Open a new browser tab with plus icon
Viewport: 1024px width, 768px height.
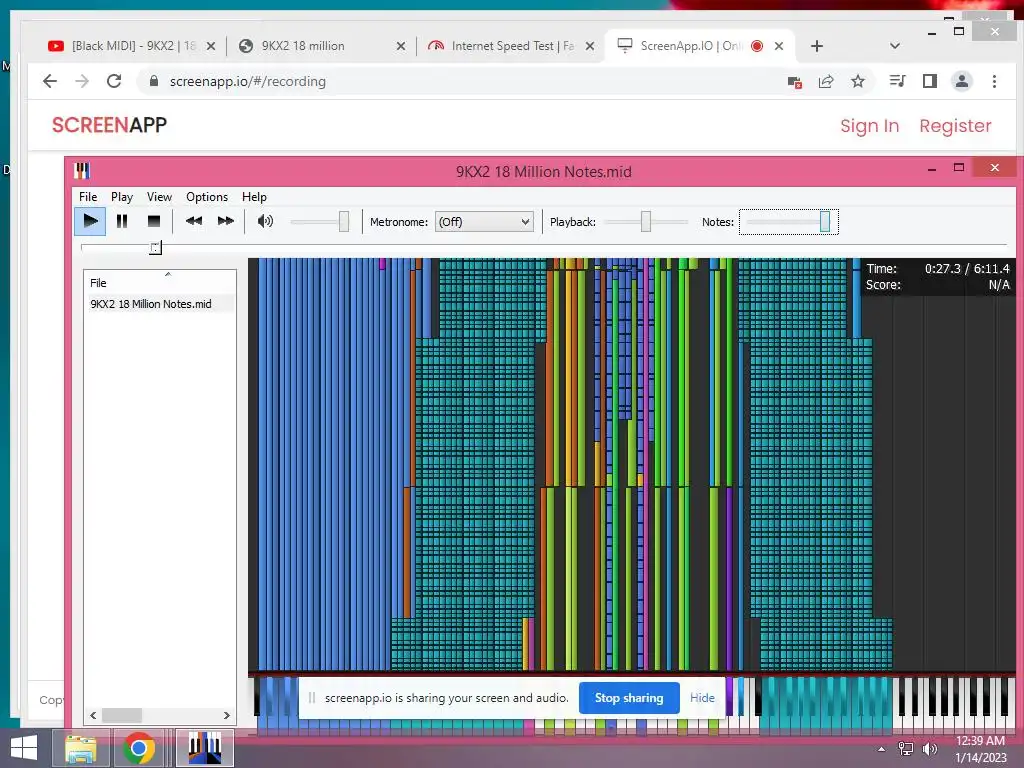(816, 46)
